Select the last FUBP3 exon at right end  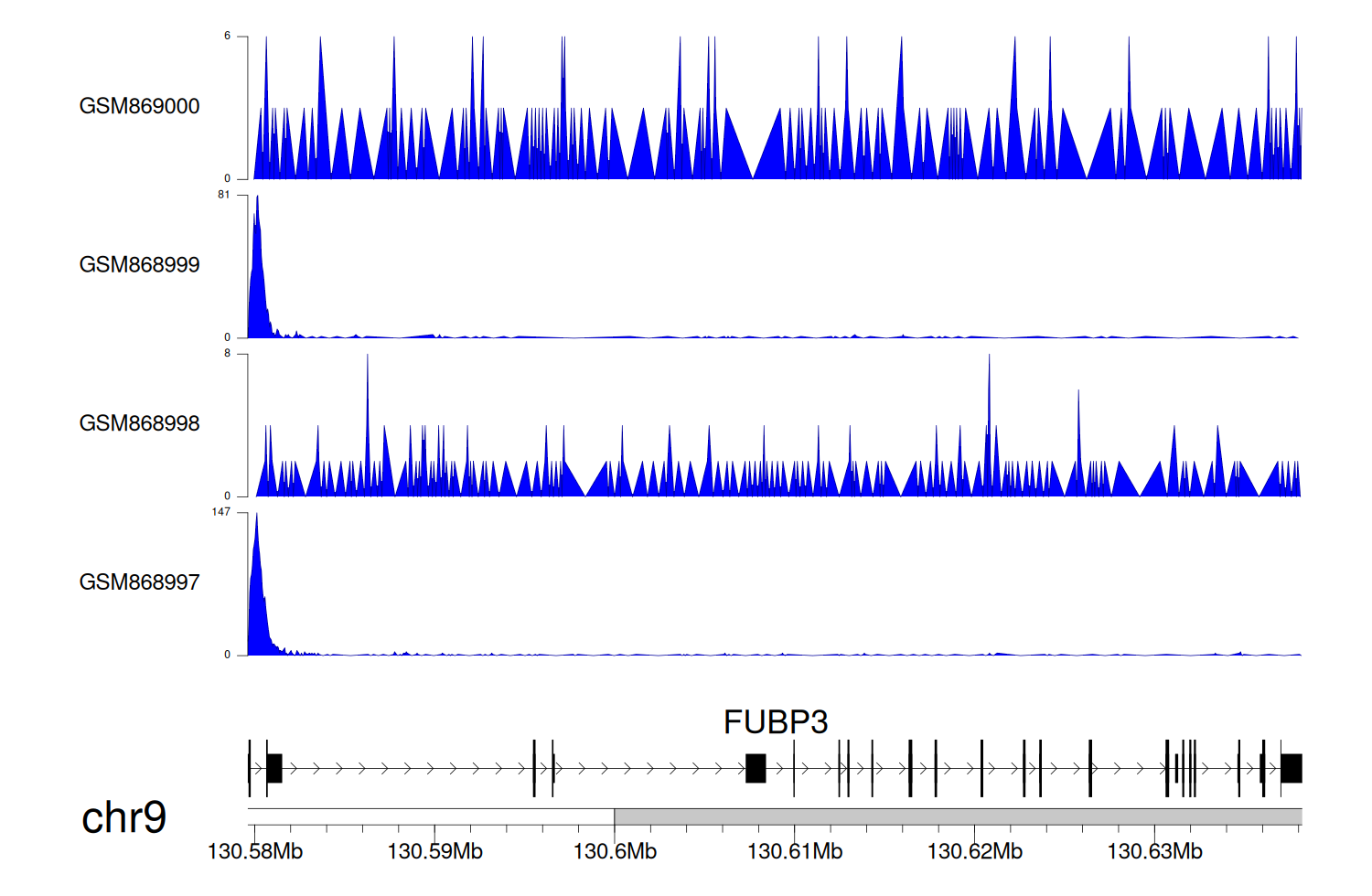1291,769
